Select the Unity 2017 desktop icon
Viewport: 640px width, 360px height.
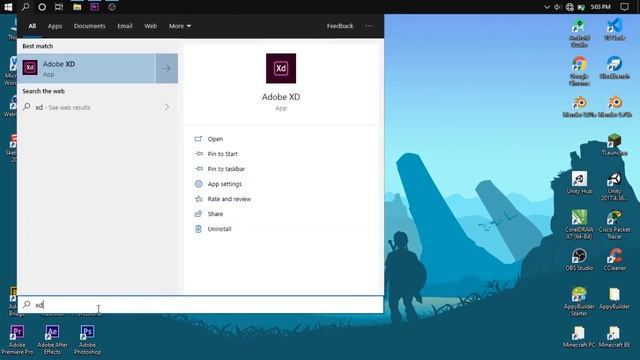pos(614,186)
